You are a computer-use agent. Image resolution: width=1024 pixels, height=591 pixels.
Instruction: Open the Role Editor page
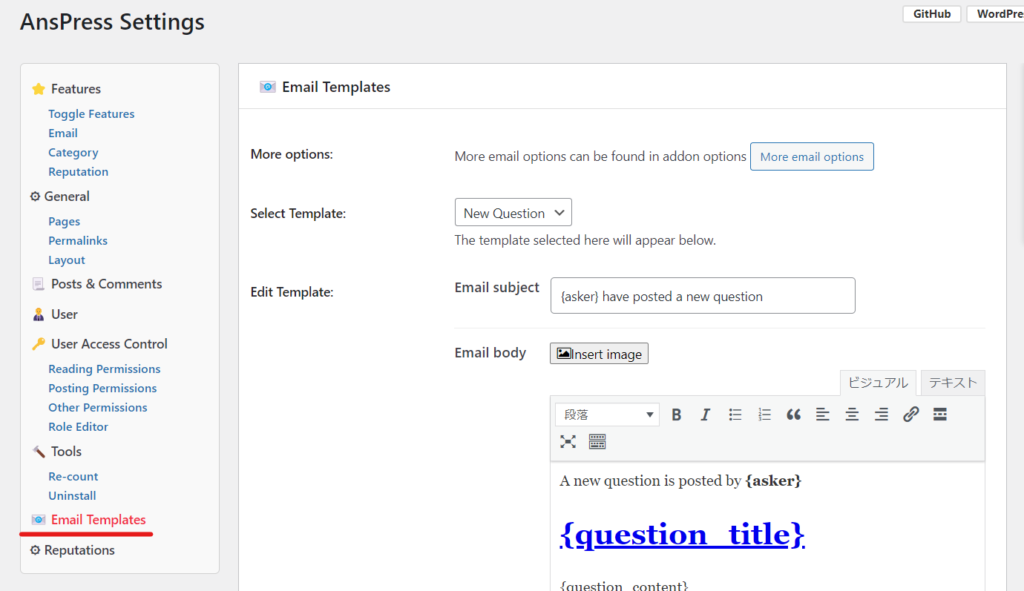tap(78, 427)
